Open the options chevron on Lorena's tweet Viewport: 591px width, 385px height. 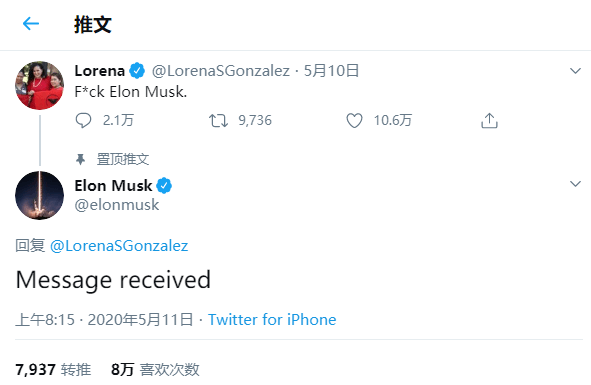pyautogui.click(x=575, y=71)
